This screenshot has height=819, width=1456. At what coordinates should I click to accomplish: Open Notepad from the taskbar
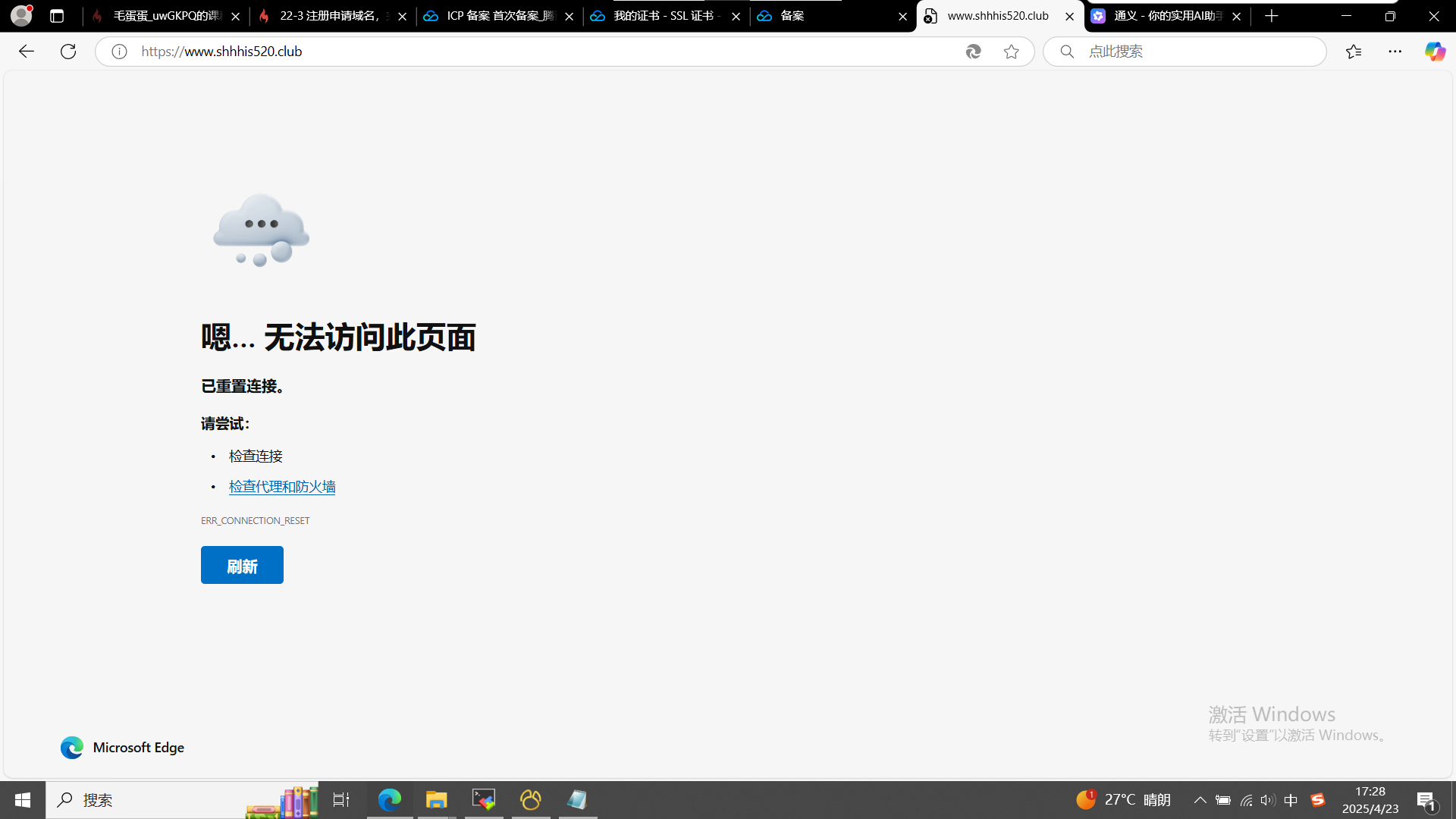coord(577,799)
